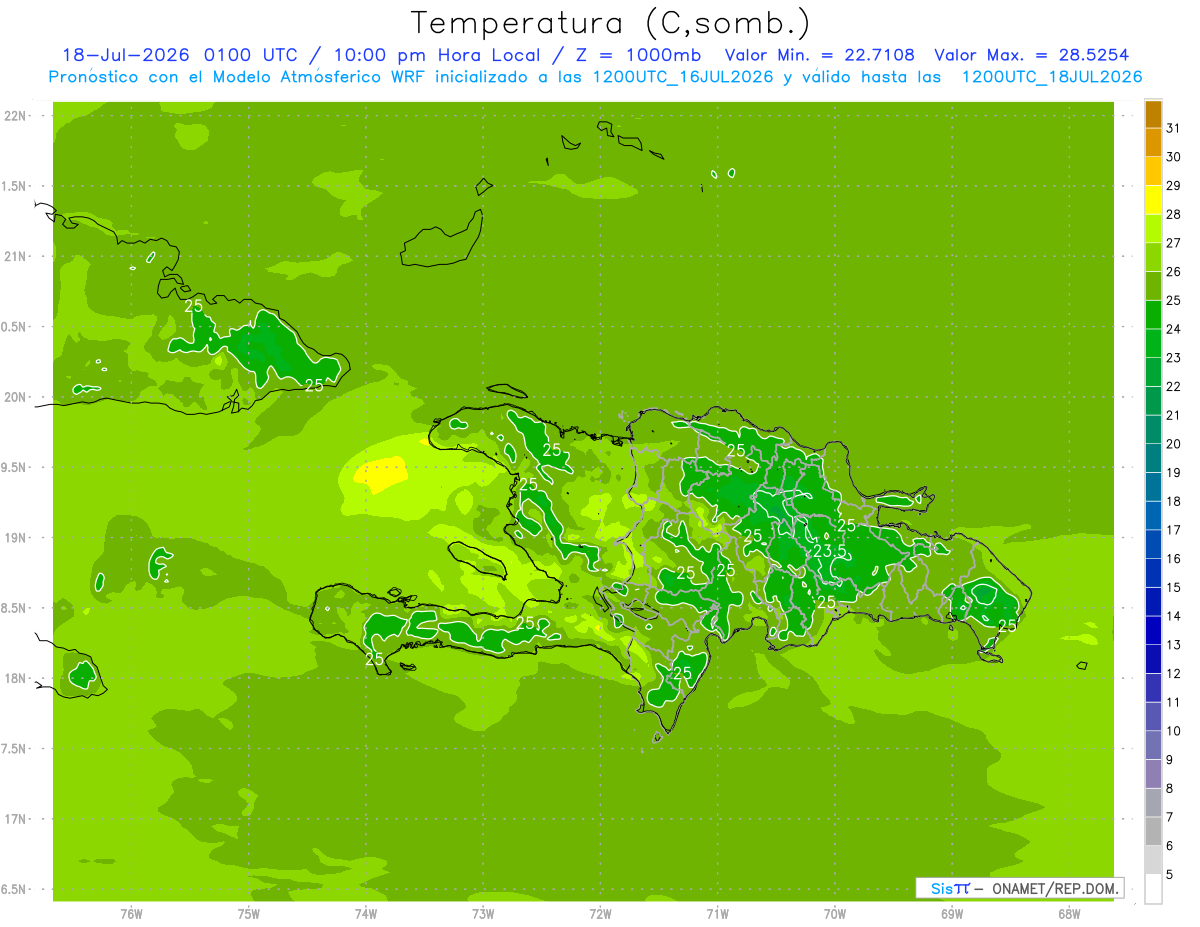Click the '70W' longitude label
The height and width of the screenshot is (927, 1200).
click(835, 914)
